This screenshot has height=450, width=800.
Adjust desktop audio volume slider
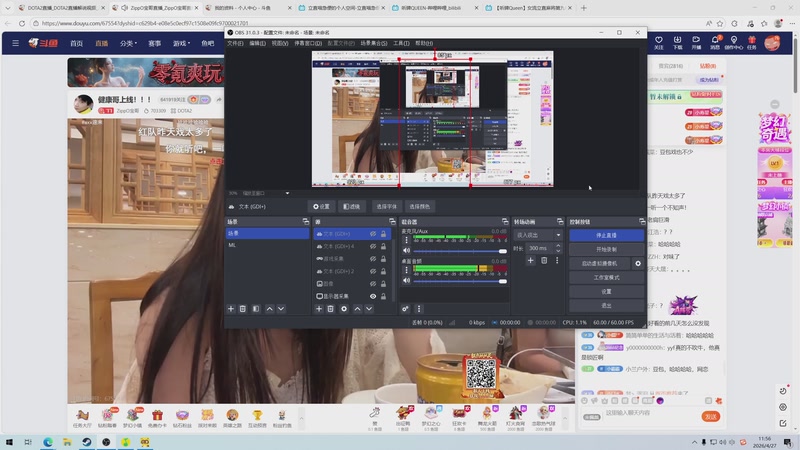click(x=460, y=281)
